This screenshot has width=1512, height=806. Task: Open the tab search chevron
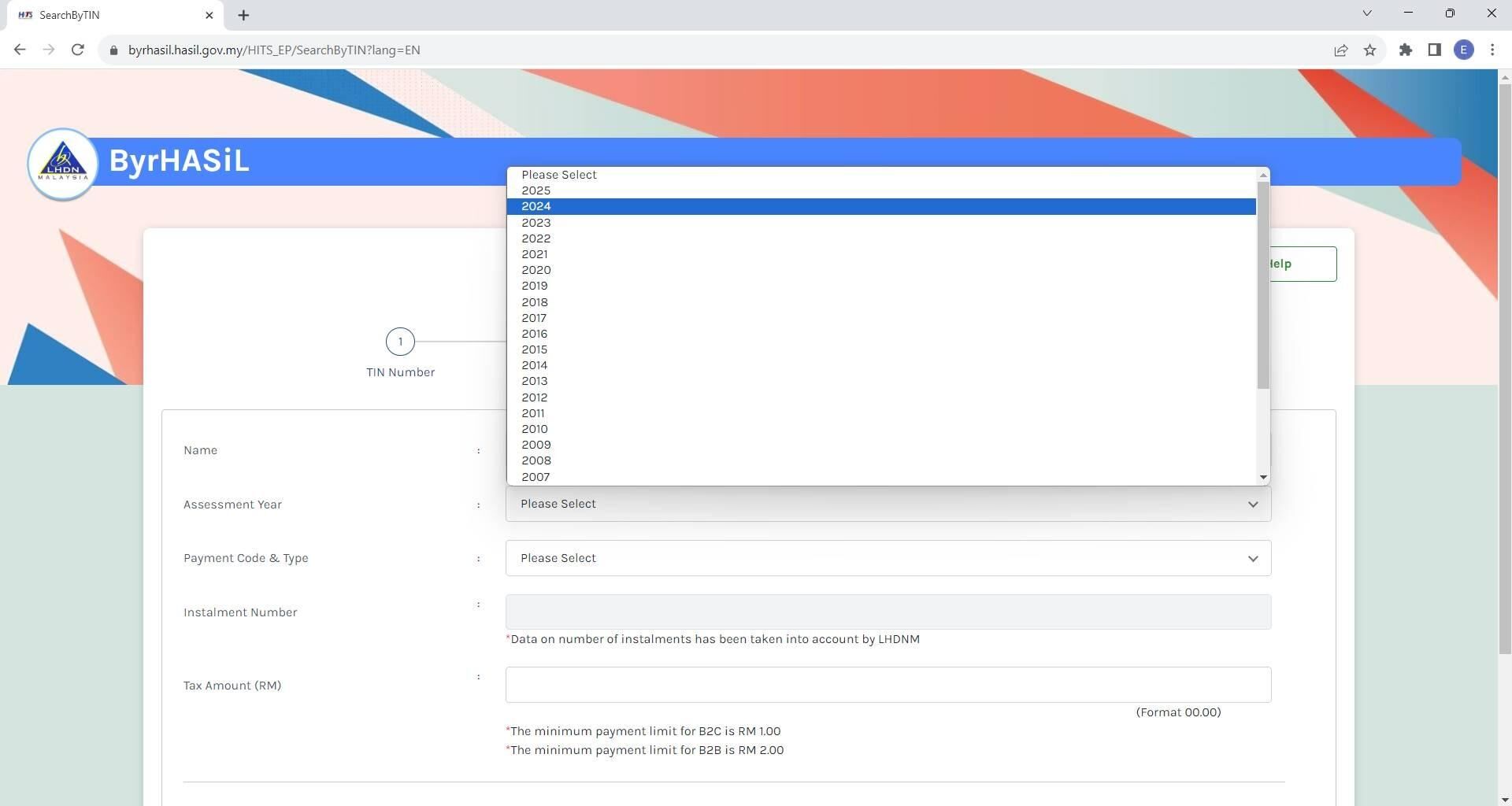coord(1367,13)
